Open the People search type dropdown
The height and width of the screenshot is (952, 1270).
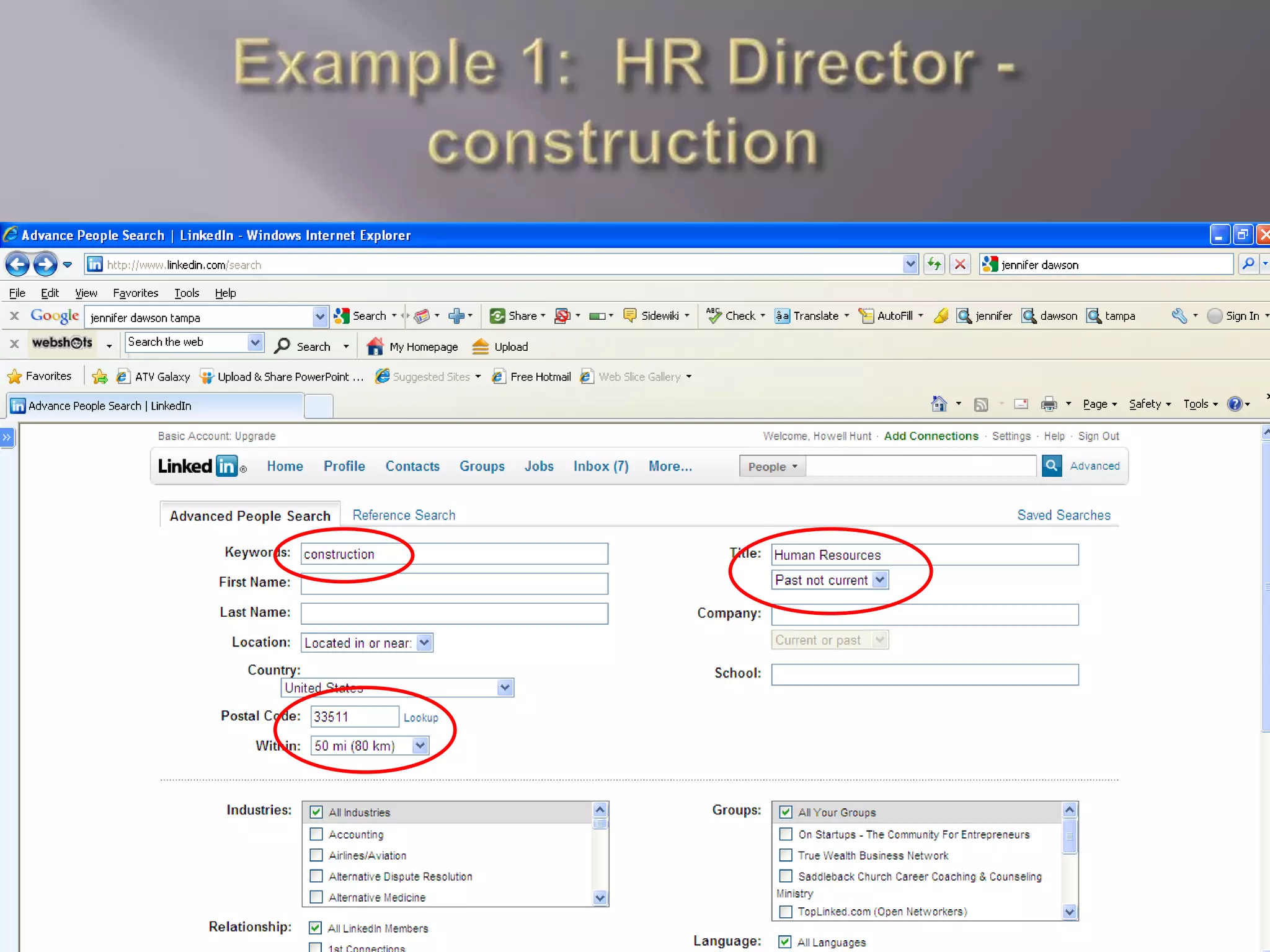(x=772, y=466)
